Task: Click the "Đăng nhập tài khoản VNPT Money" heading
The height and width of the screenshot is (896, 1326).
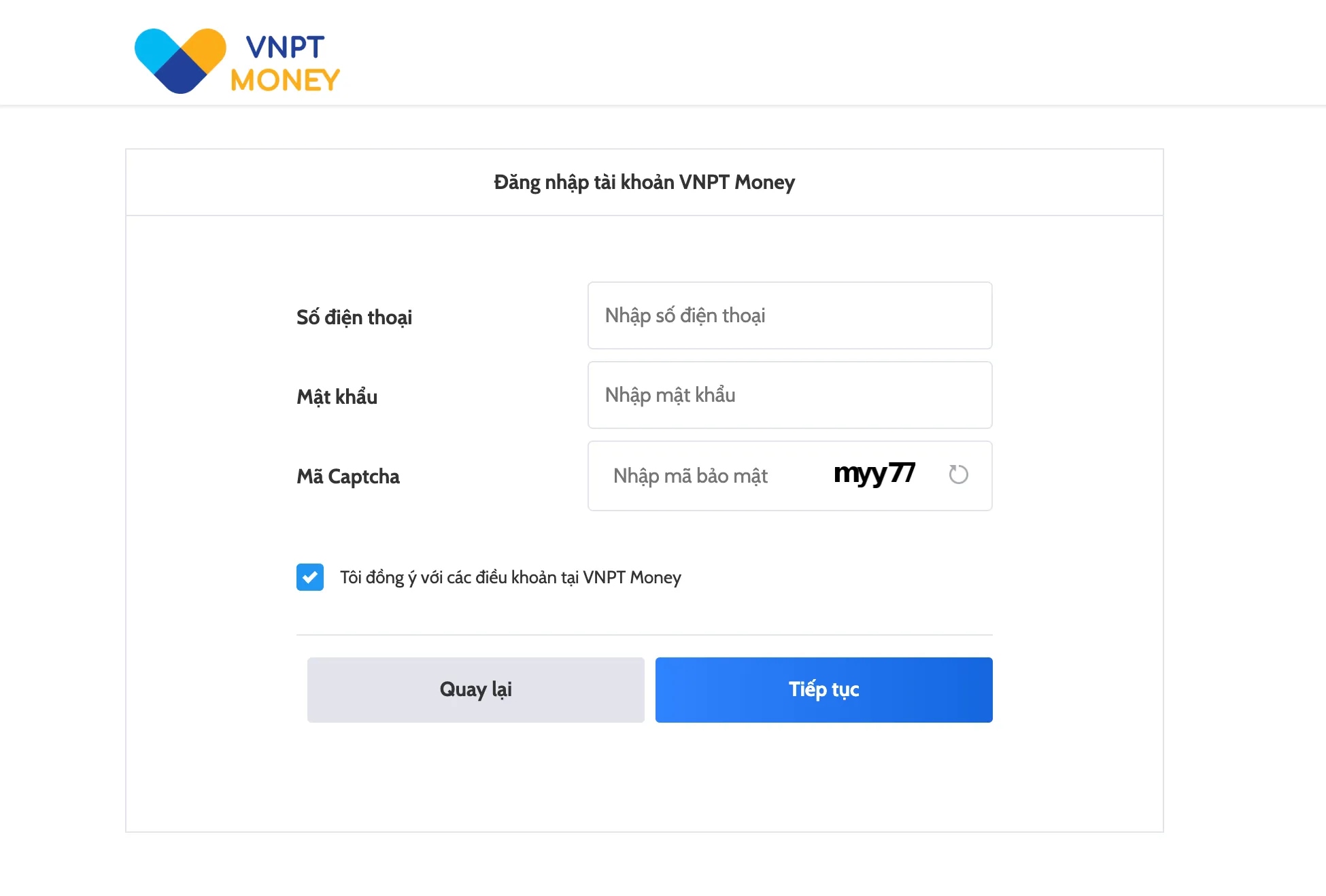Action: [644, 182]
